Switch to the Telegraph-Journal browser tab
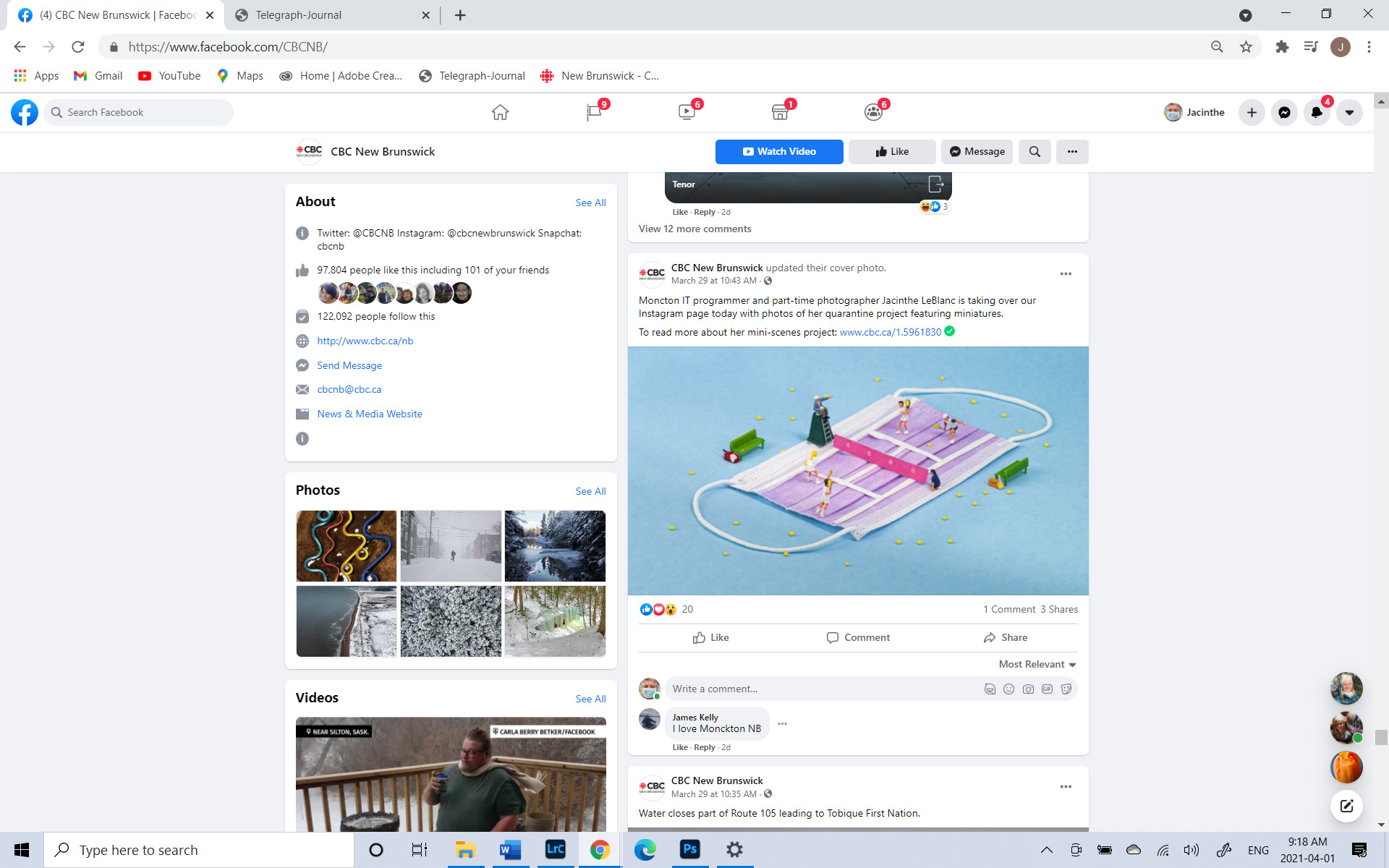 298,15
